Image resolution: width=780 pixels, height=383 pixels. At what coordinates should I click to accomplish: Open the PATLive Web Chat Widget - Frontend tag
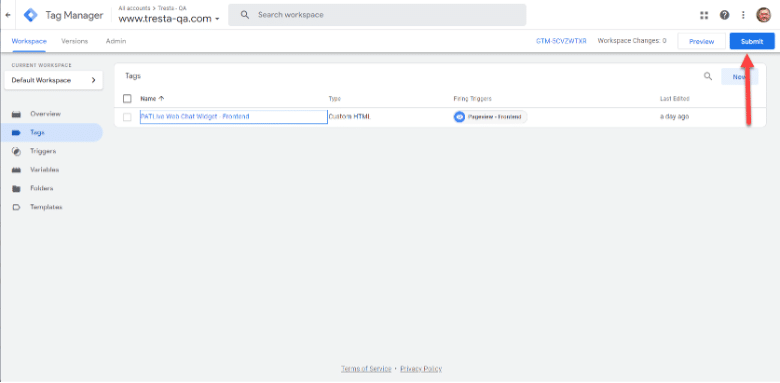(195, 116)
